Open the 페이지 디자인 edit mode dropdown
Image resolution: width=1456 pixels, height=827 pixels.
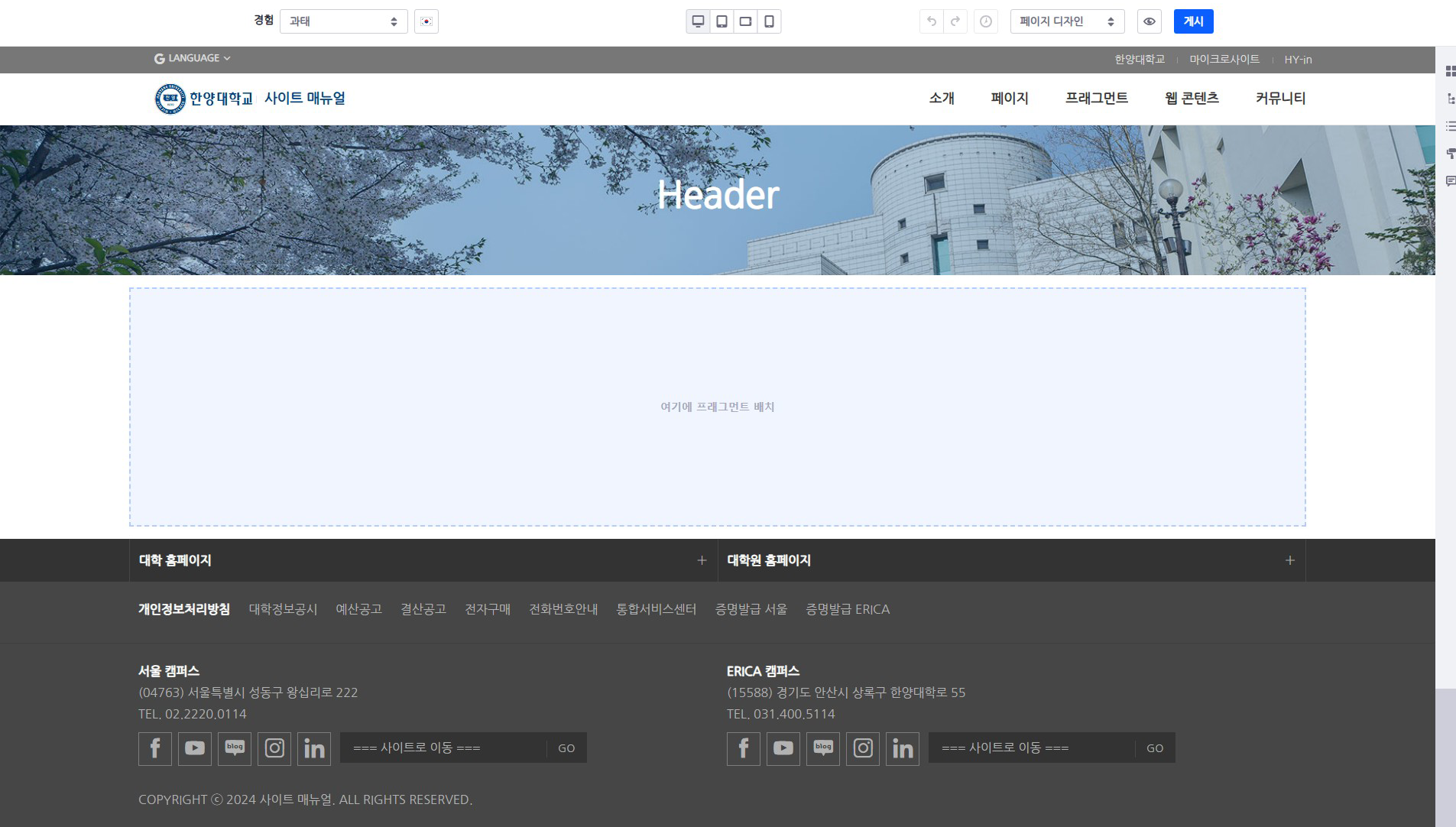1067,21
